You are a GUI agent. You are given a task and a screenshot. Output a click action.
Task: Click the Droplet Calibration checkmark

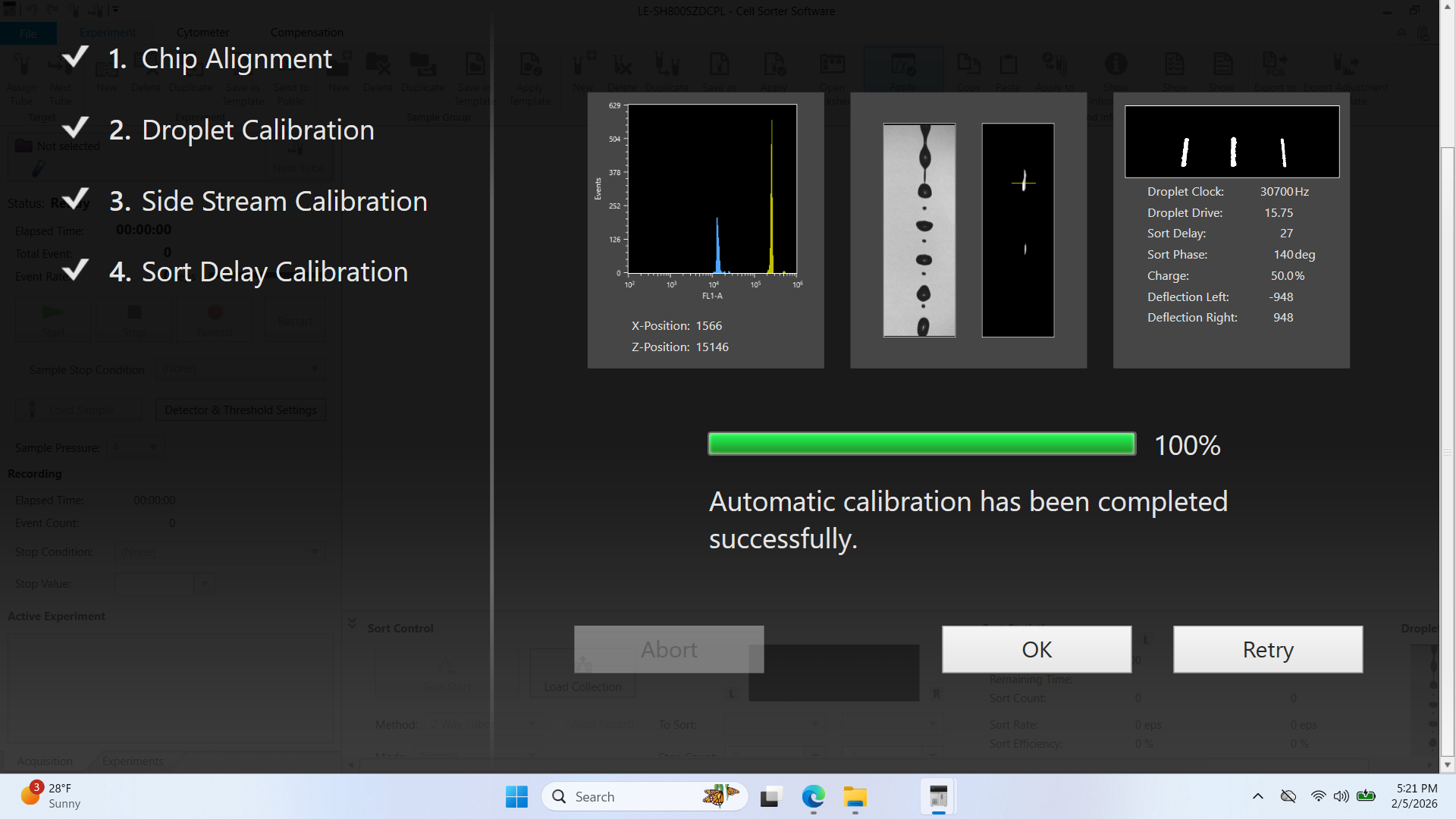75,128
